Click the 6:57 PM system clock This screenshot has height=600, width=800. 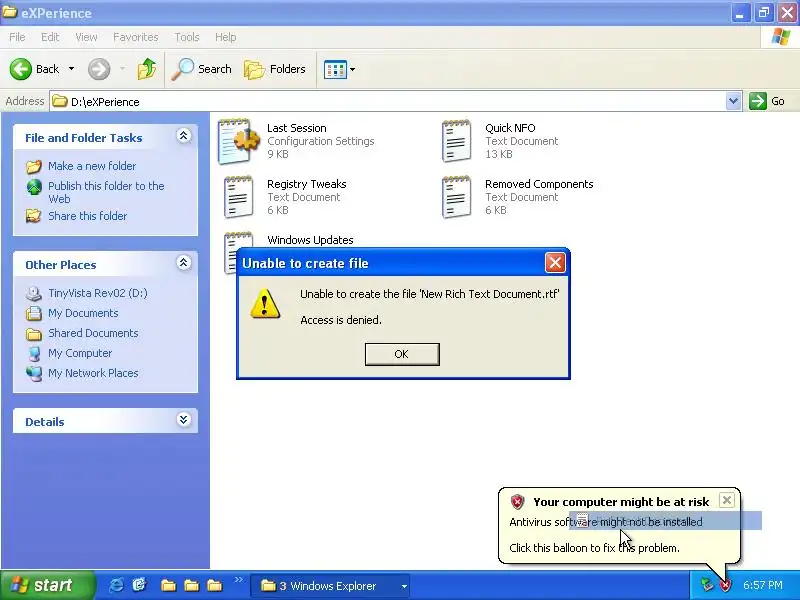(x=762, y=585)
